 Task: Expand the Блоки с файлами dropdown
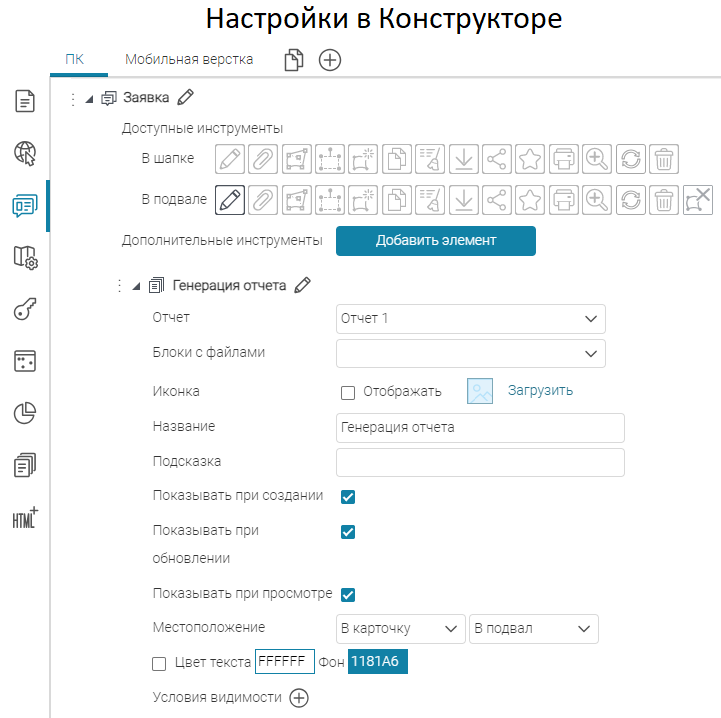(471, 353)
